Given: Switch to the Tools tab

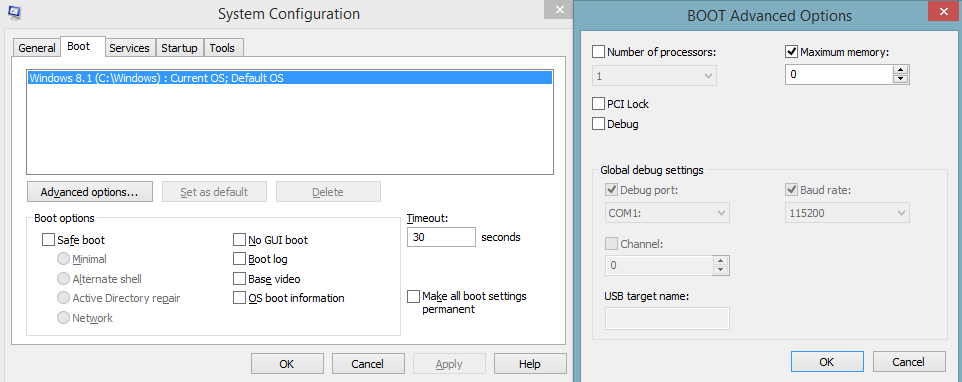Looking at the screenshot, I should (x=222, y=48).
